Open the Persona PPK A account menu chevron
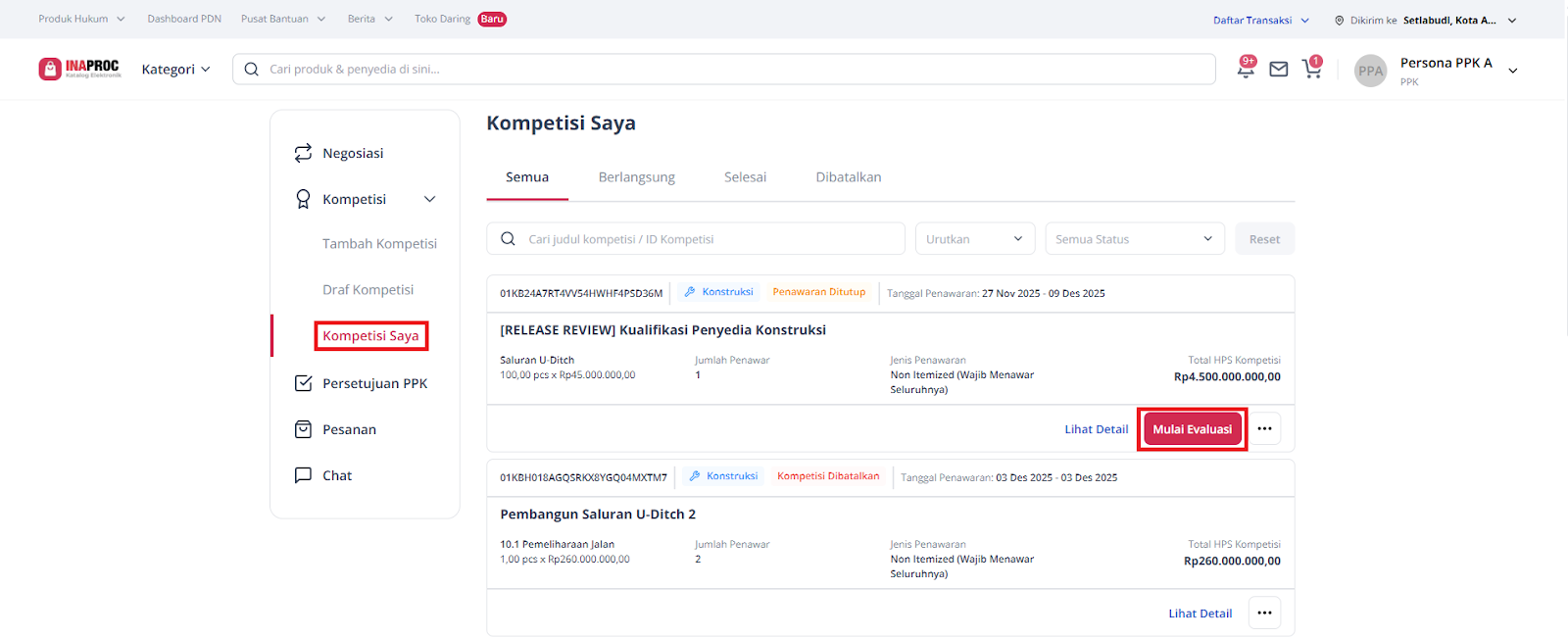Screen dimensions: 1568x639 point(1512,71)
